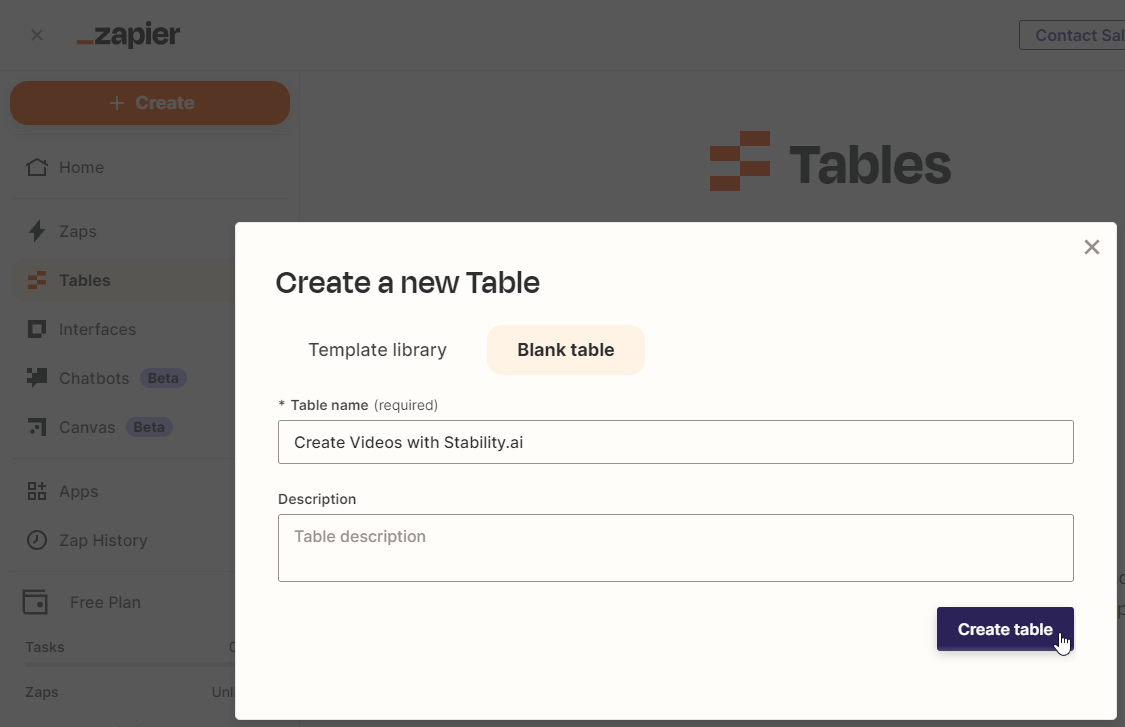Click the Free Plan wallet icon
1125x727 pixels.
tap(35, 602)
